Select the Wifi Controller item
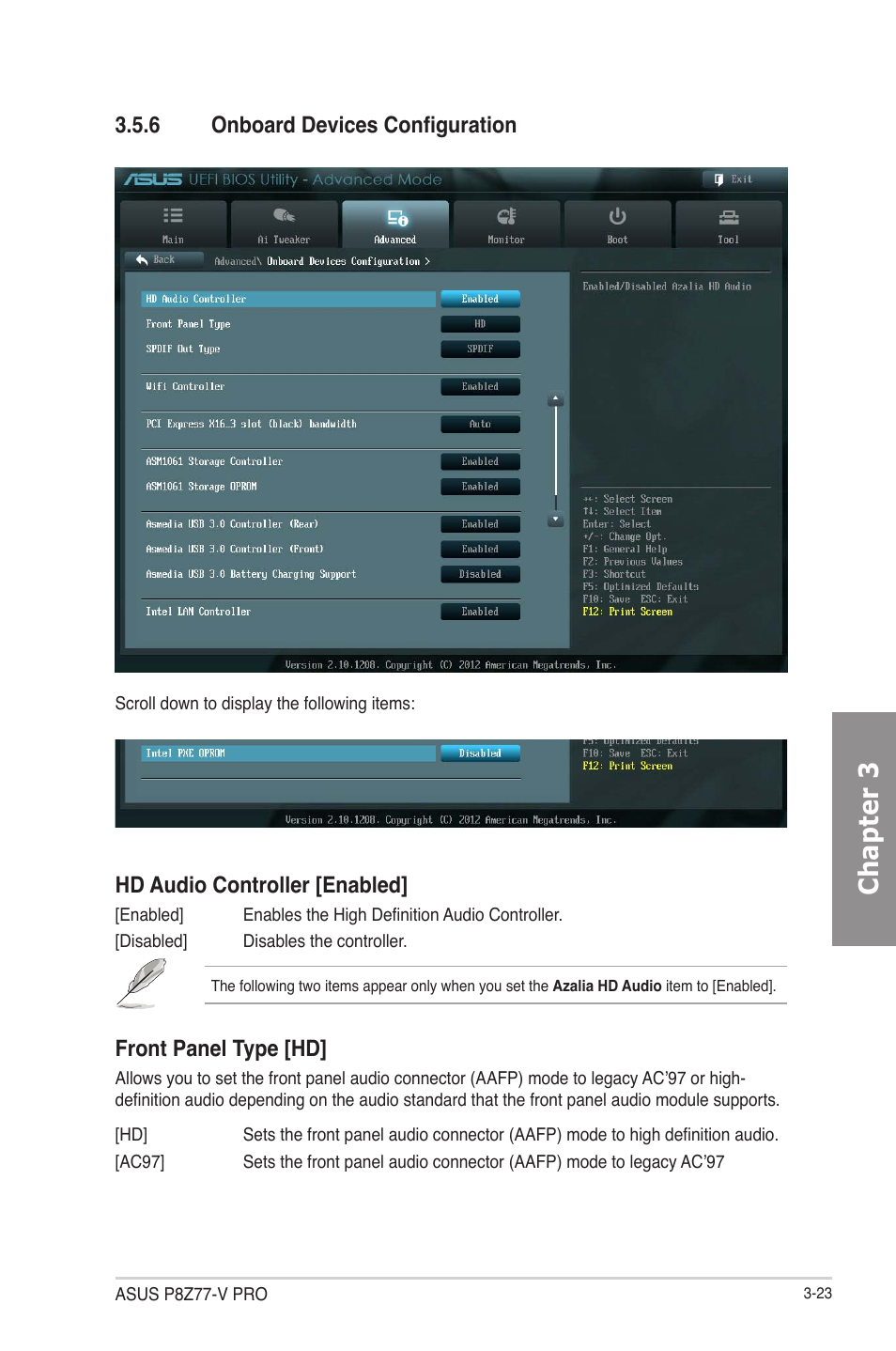This screenshot has height=1351, width=896. (x=185, y=386)
